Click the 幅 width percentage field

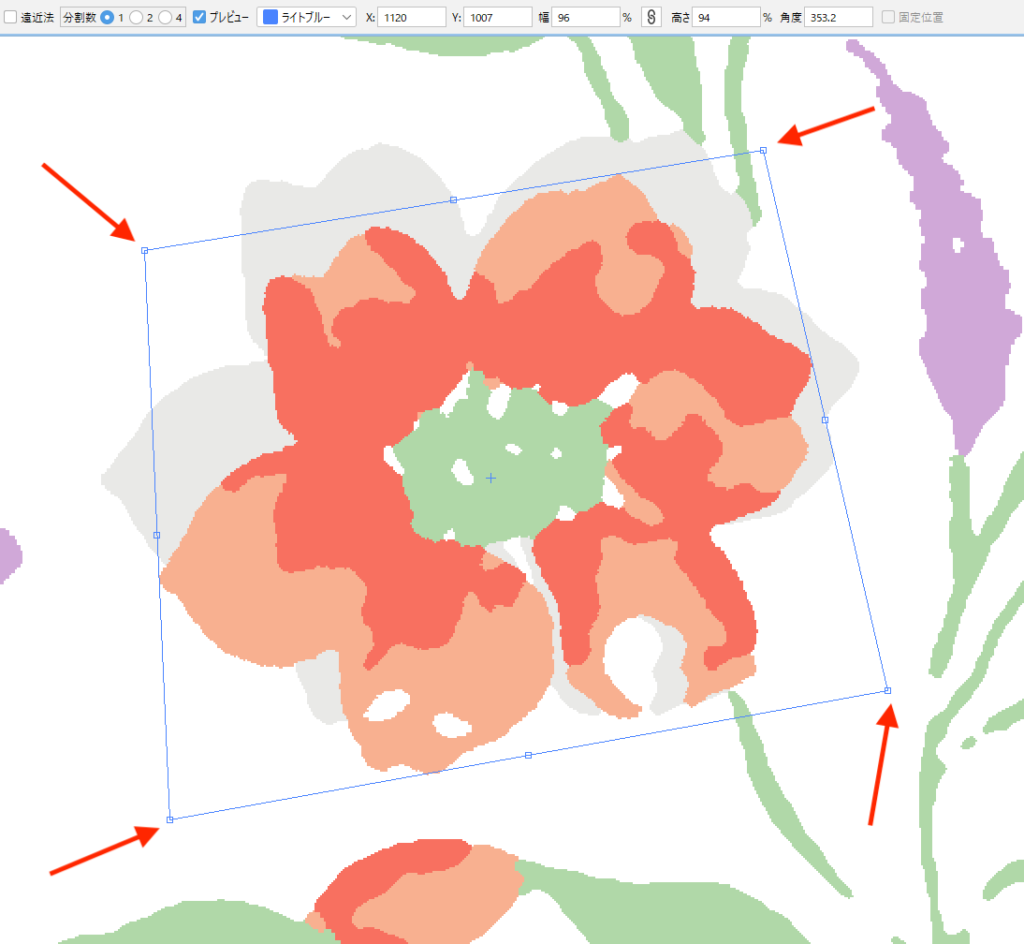pyautogui.click(x=586, y=17)
